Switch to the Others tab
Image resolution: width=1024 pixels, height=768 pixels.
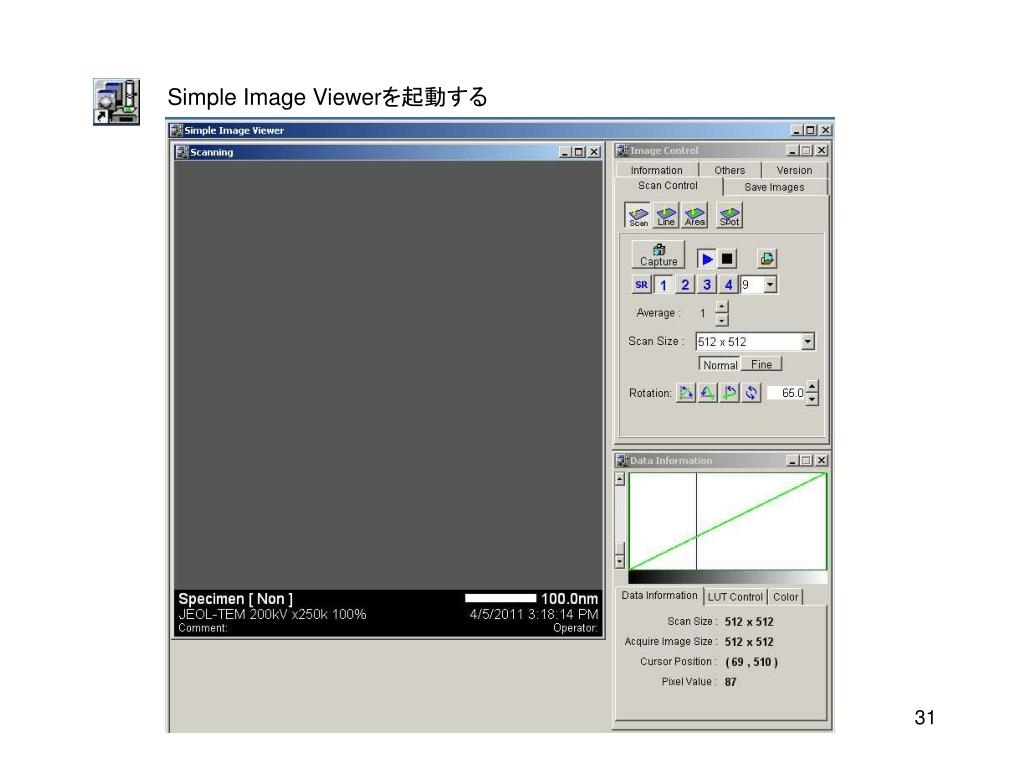[729, 170]
